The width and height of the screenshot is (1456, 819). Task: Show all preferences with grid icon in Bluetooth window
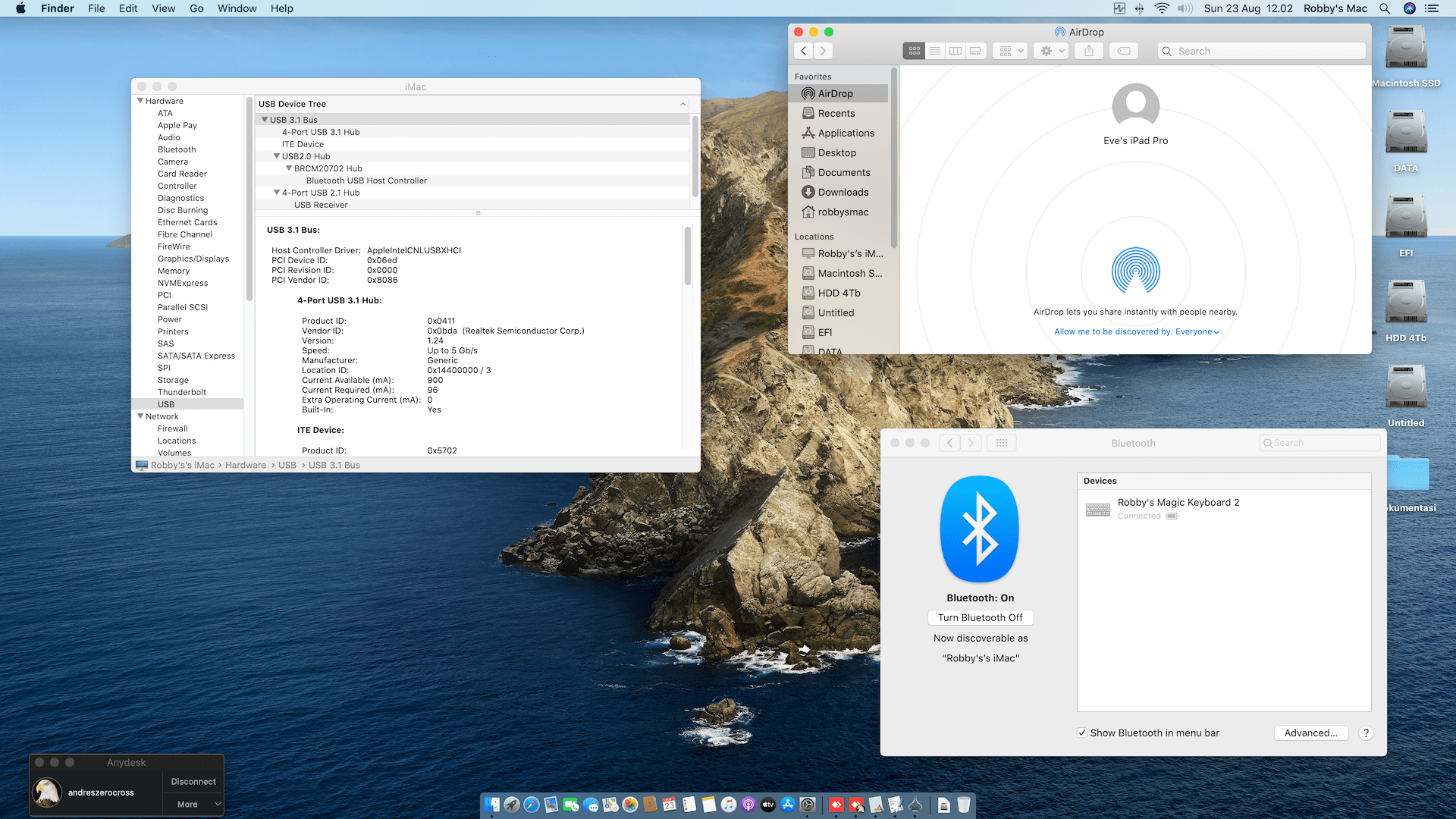click(x=1001, y=443)
